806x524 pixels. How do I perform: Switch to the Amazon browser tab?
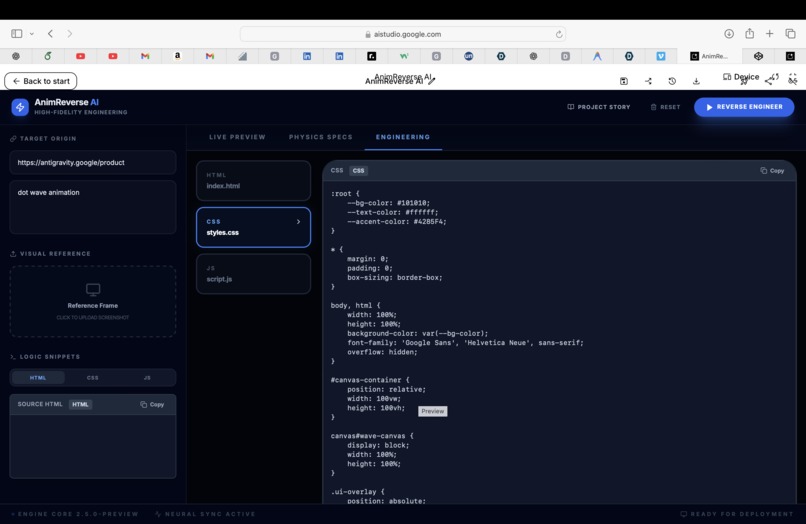[x=177, y=56]
